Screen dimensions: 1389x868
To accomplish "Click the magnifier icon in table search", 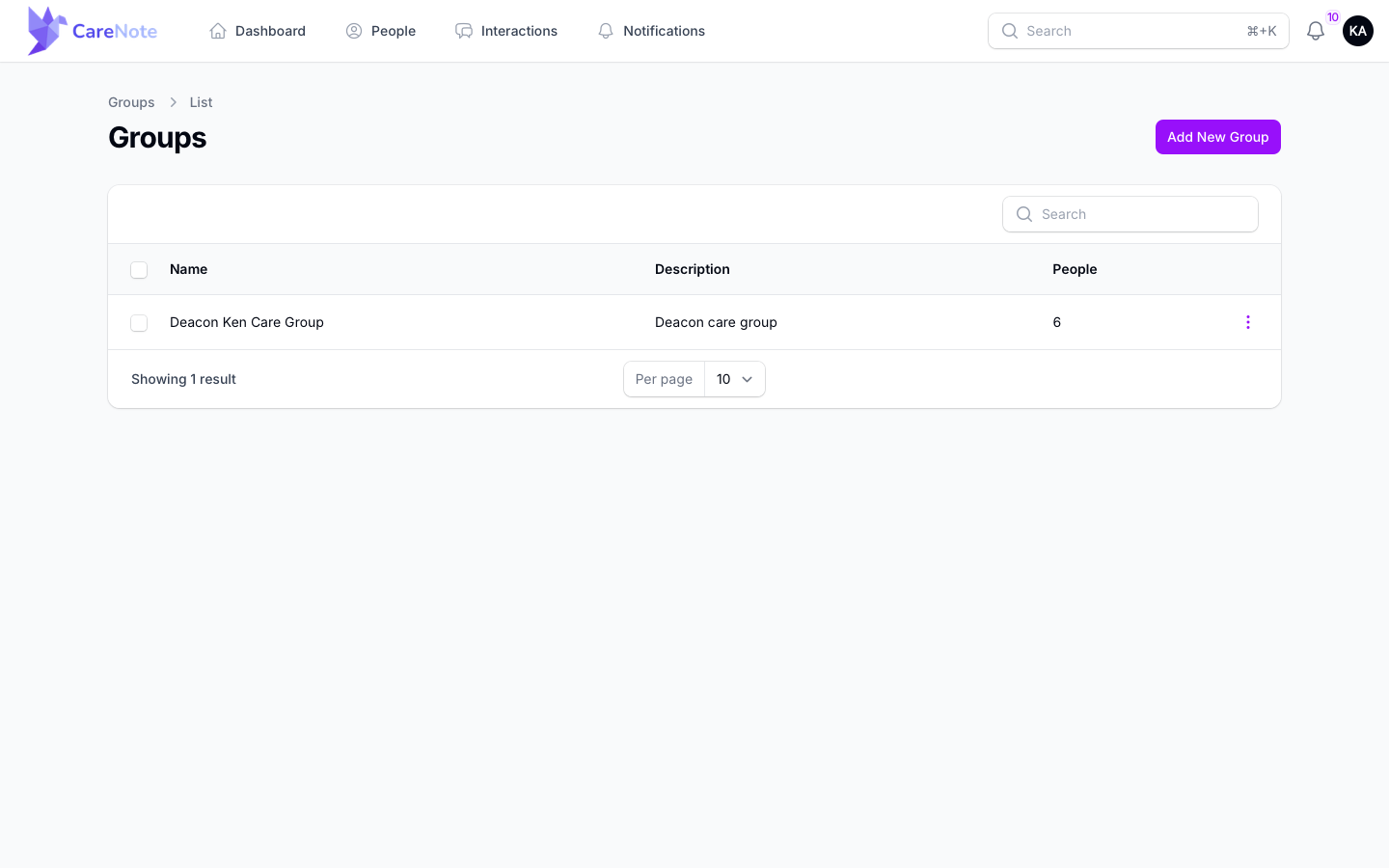I will tap(1024, 214).
